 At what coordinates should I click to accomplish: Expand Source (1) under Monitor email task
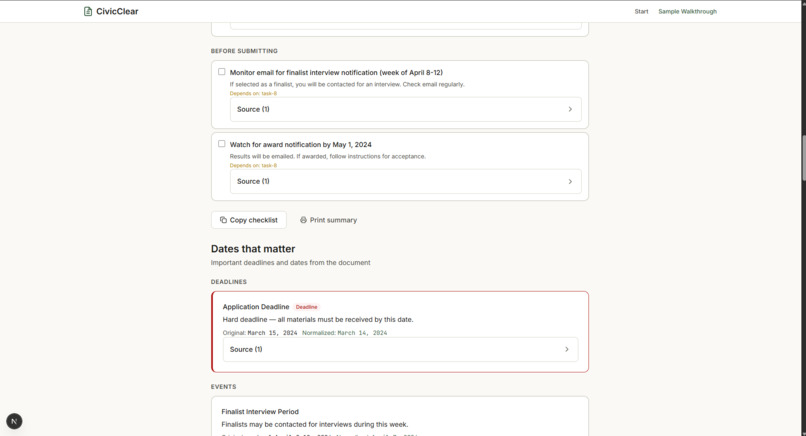tap(406, 109)
